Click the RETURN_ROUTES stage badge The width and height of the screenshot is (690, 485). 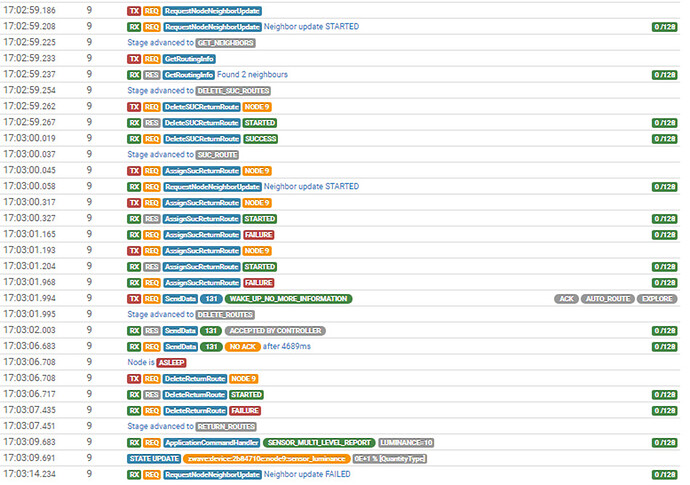tap(226, 426)
